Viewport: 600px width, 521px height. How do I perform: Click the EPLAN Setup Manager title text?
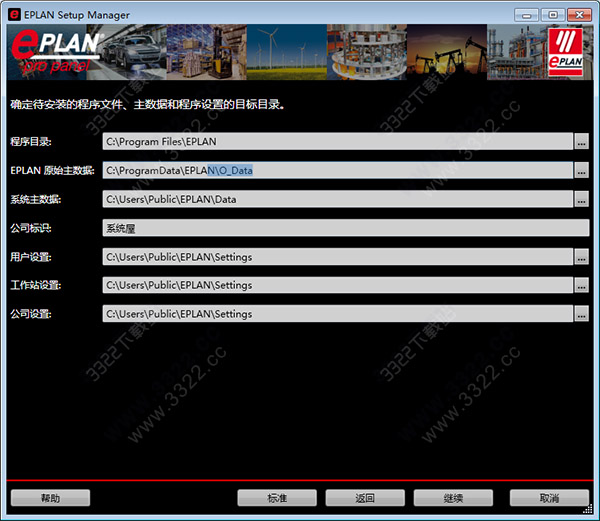pos(77,15)
